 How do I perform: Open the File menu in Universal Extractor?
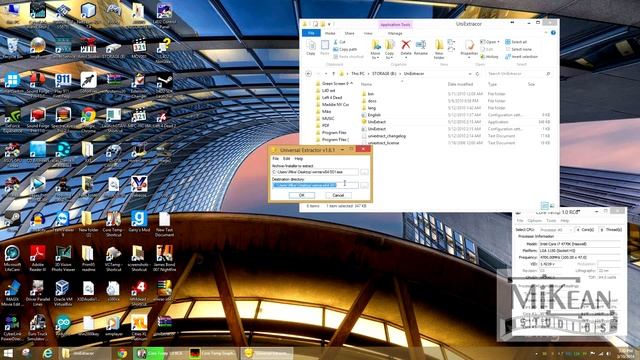[x=276, y=159]
